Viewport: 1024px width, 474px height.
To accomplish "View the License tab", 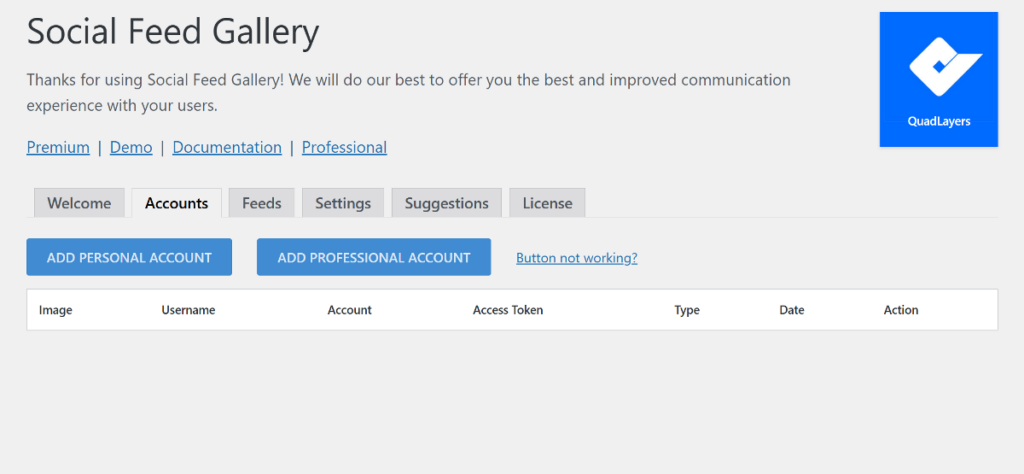I will coord(547,203).
